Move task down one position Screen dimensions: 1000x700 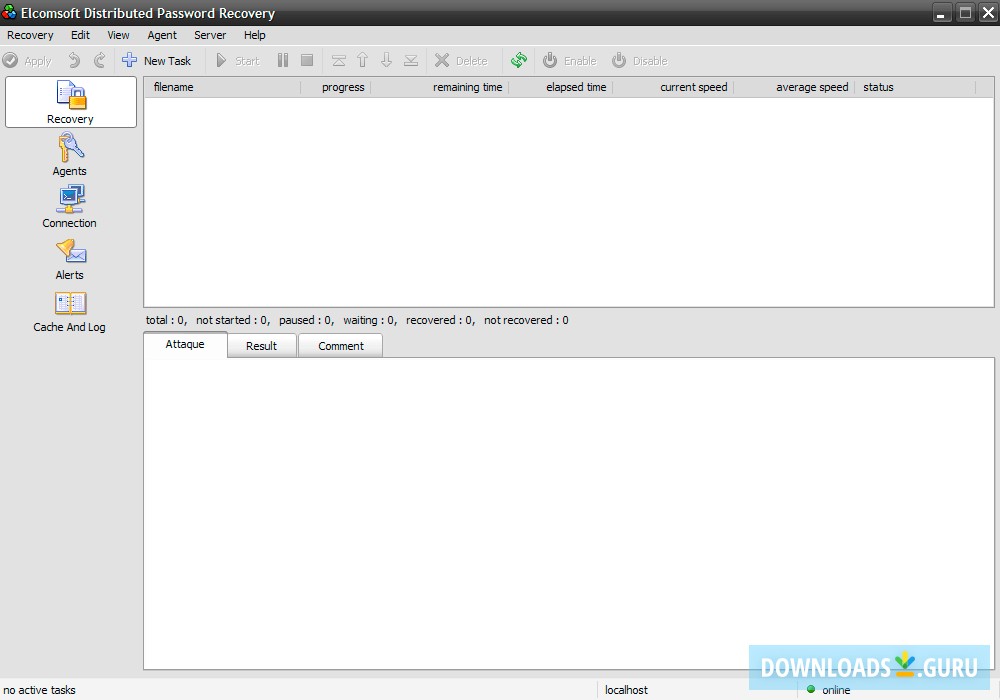click(x=386, y=61)
